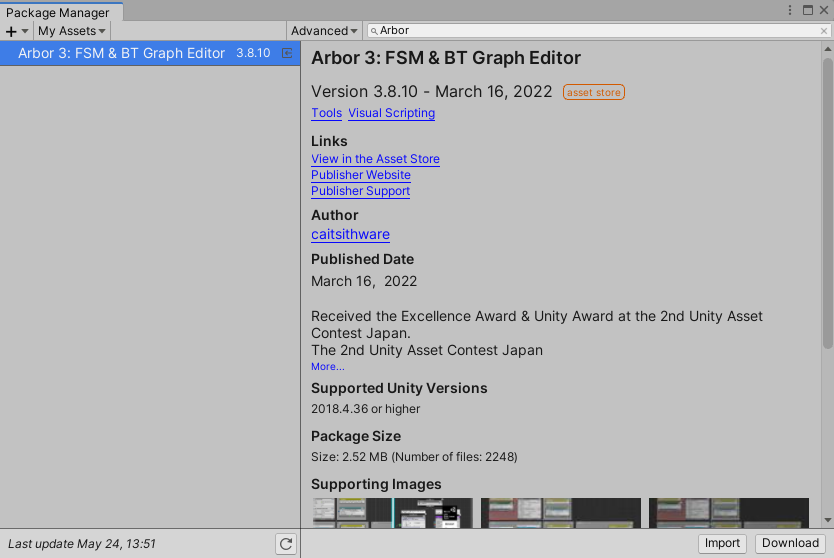The width and height of the screenshot is (834, 558).
Task: Click the add package plus icon
Action: tap(12, 31)
